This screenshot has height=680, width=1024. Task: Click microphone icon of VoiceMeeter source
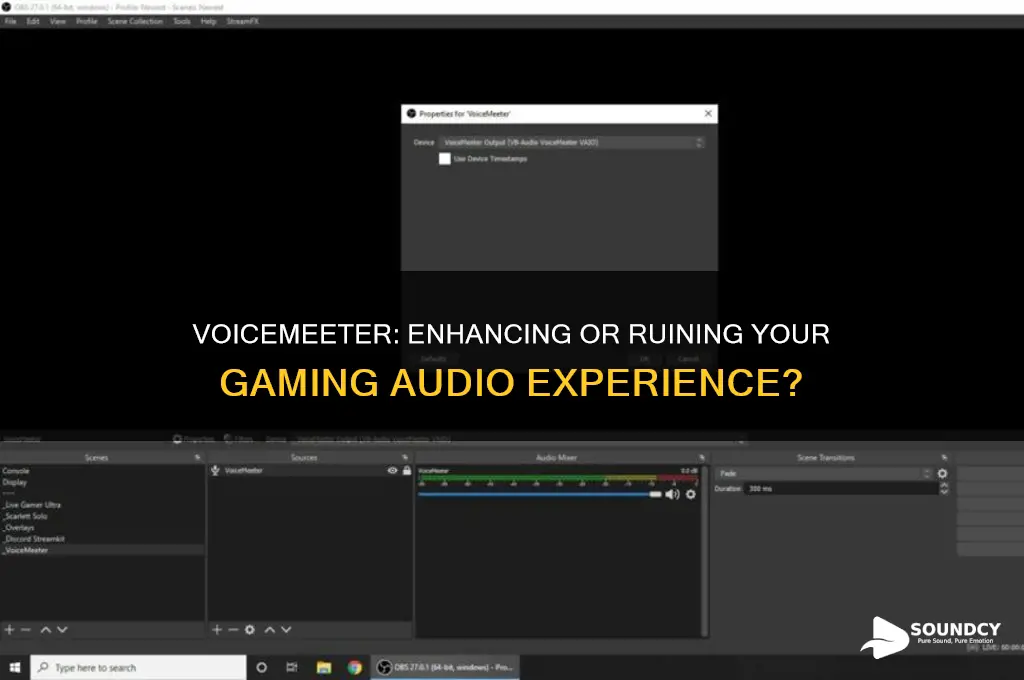(215, 470)
